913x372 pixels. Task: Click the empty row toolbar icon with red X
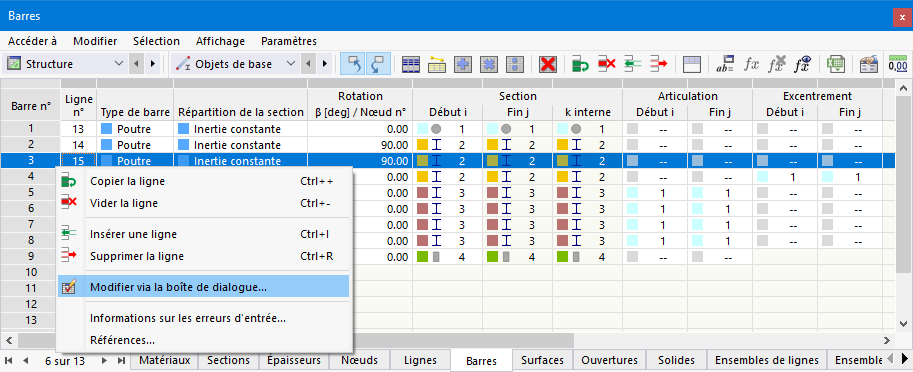point(606,64)
